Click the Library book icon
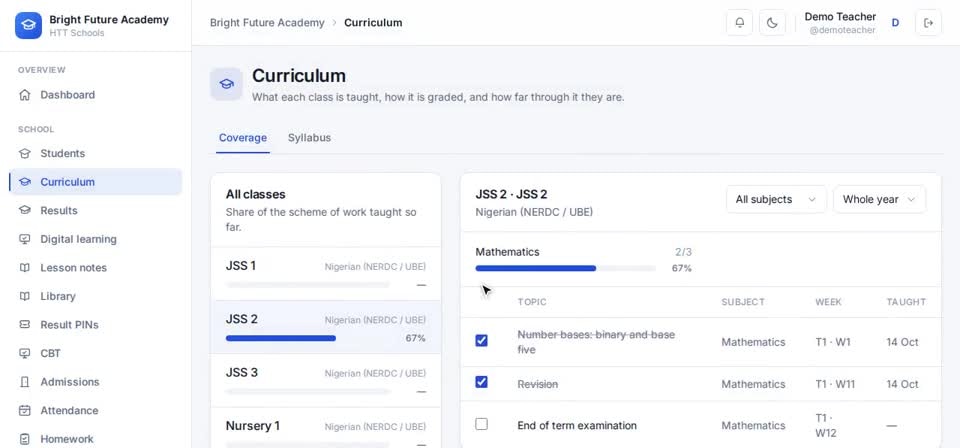 24,296
